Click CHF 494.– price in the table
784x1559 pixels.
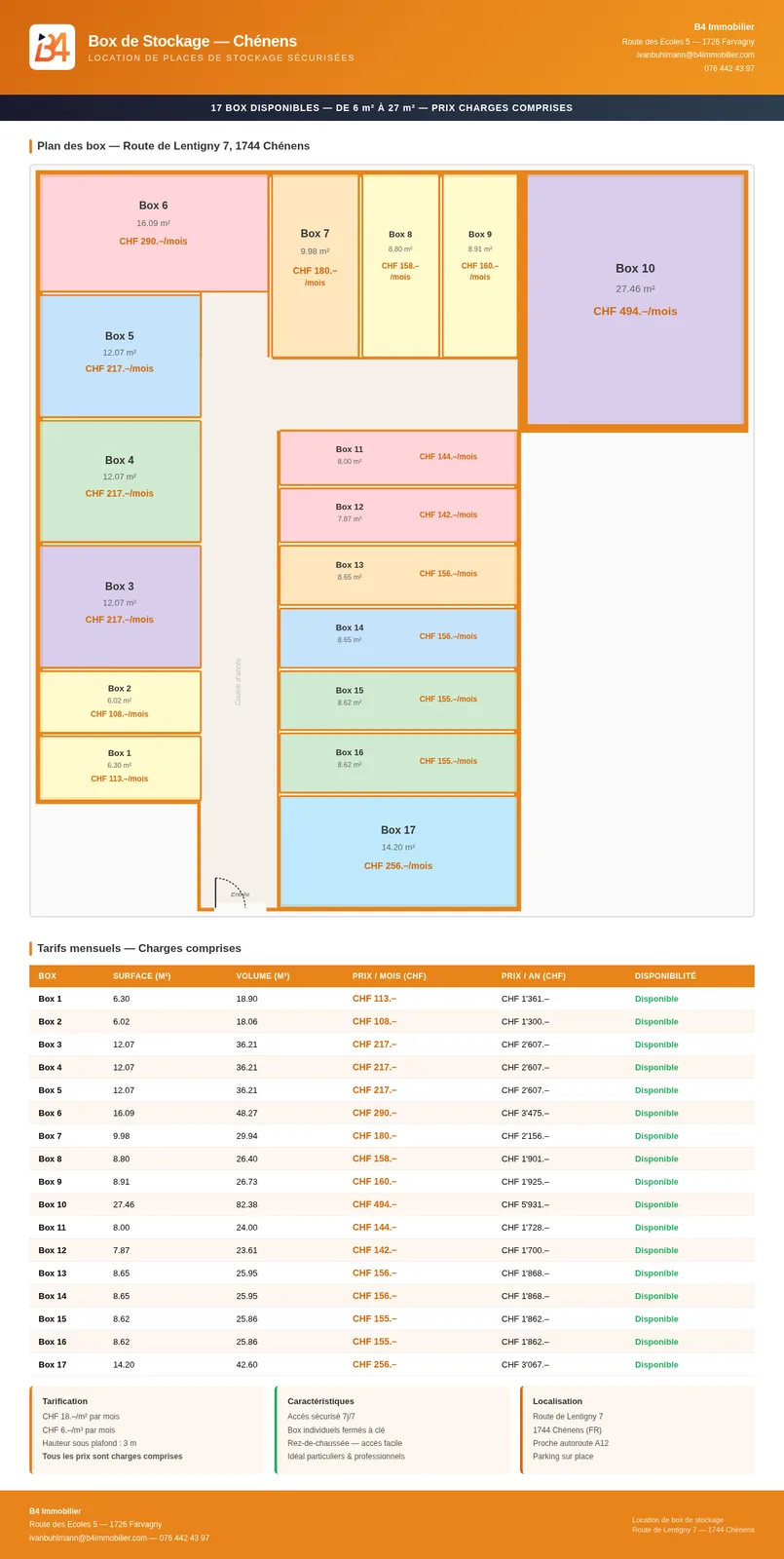[374, 1204]
